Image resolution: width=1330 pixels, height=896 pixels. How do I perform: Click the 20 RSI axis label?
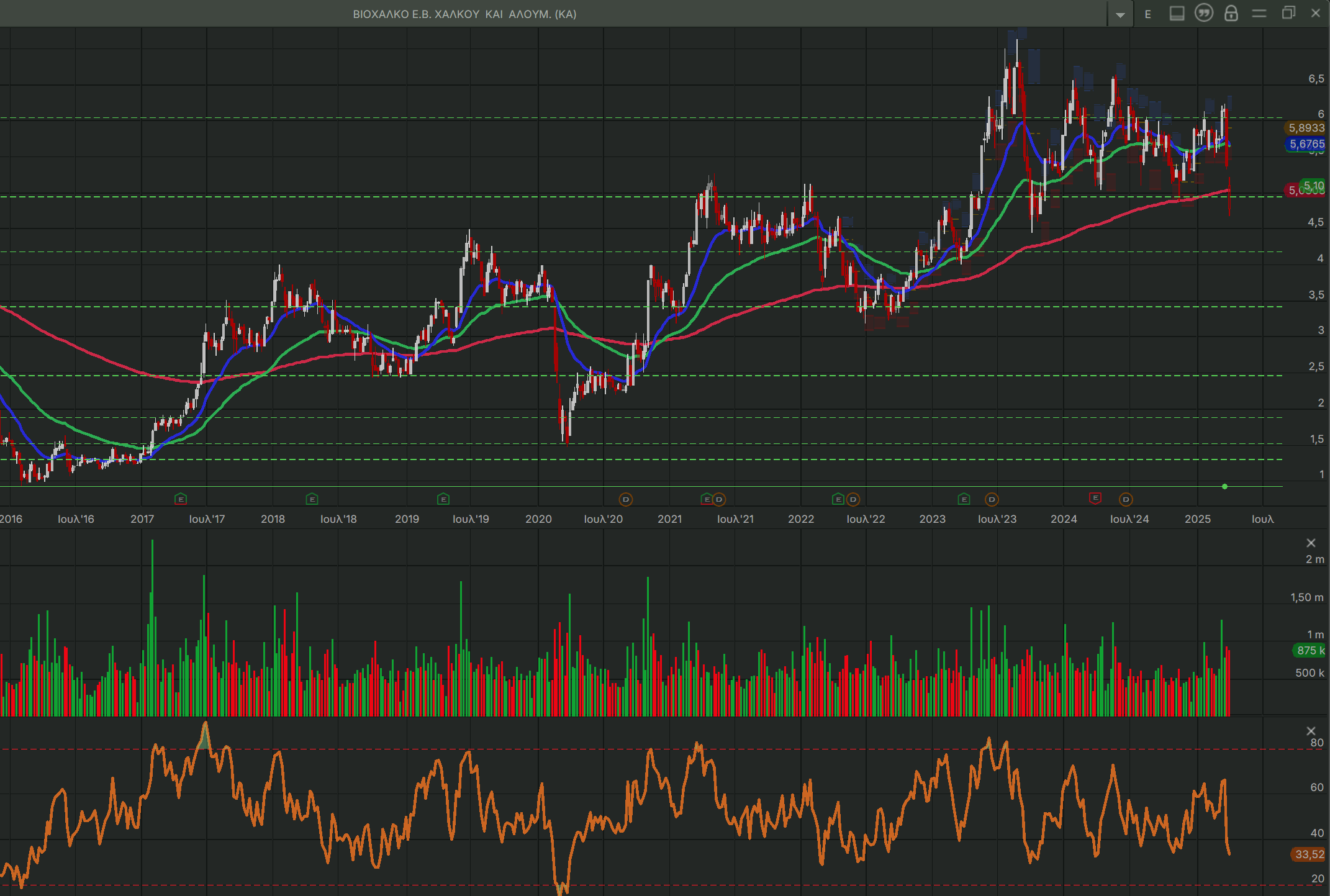[x=1317, y=879]
